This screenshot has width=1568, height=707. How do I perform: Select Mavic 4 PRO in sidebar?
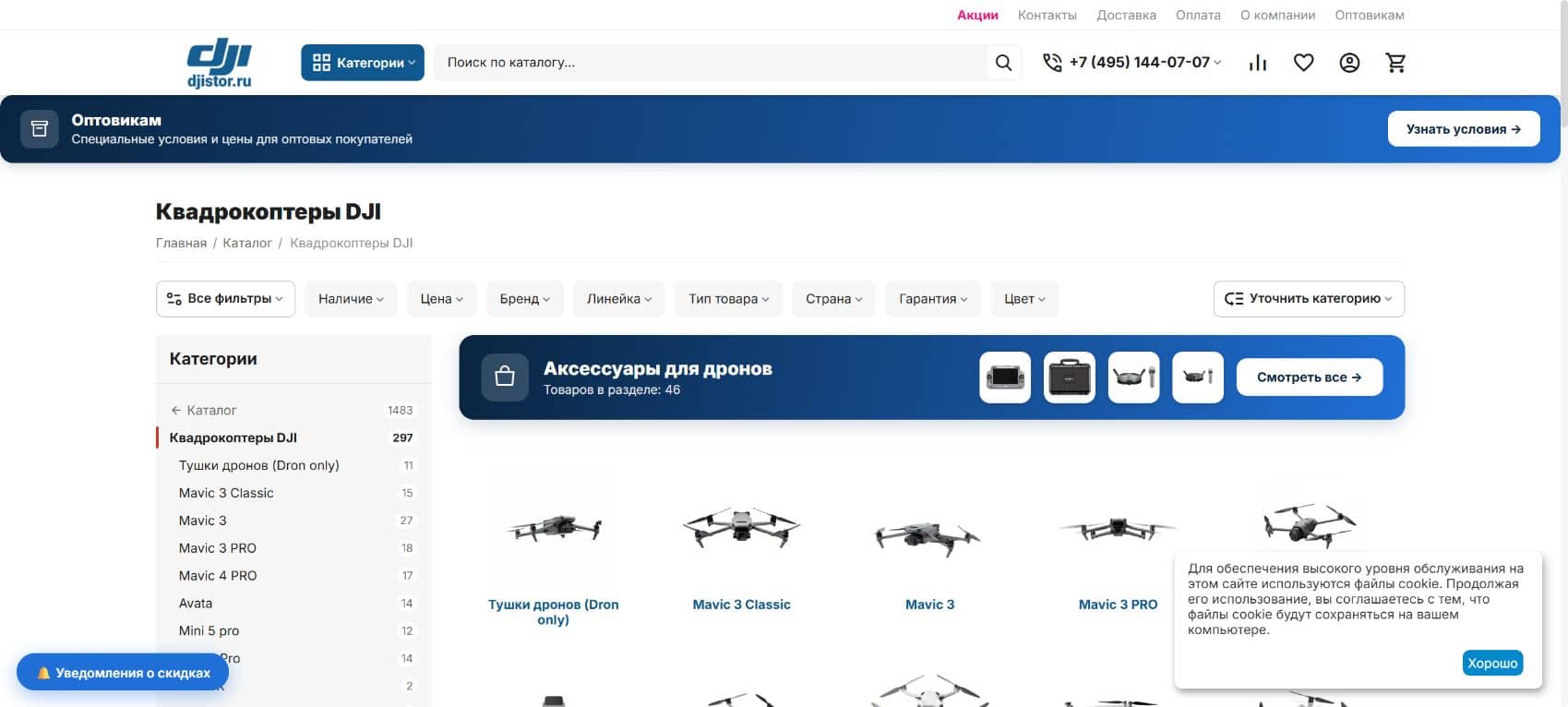tap(218, 576)
